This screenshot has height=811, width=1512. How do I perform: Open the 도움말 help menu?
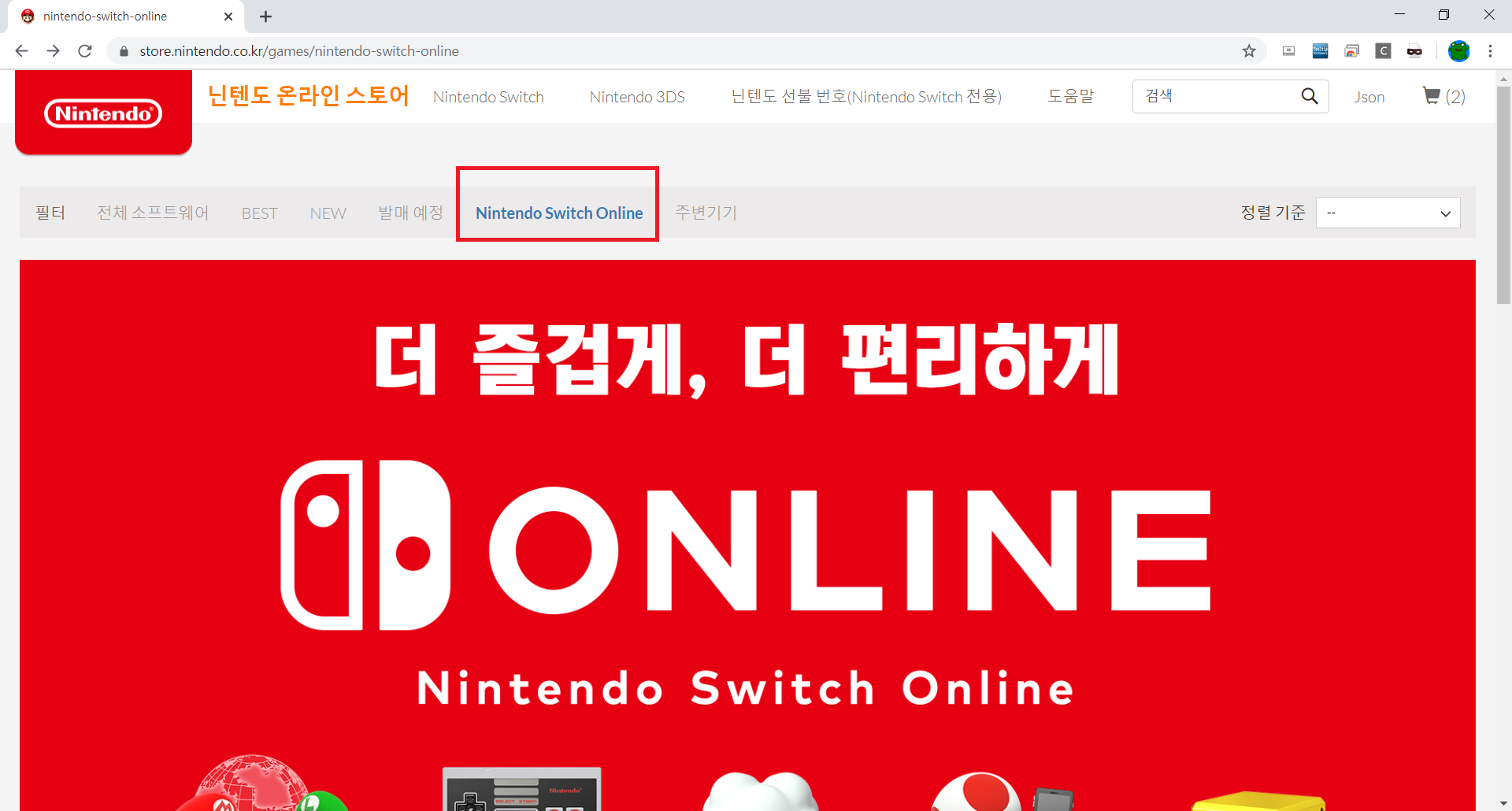1071,96
